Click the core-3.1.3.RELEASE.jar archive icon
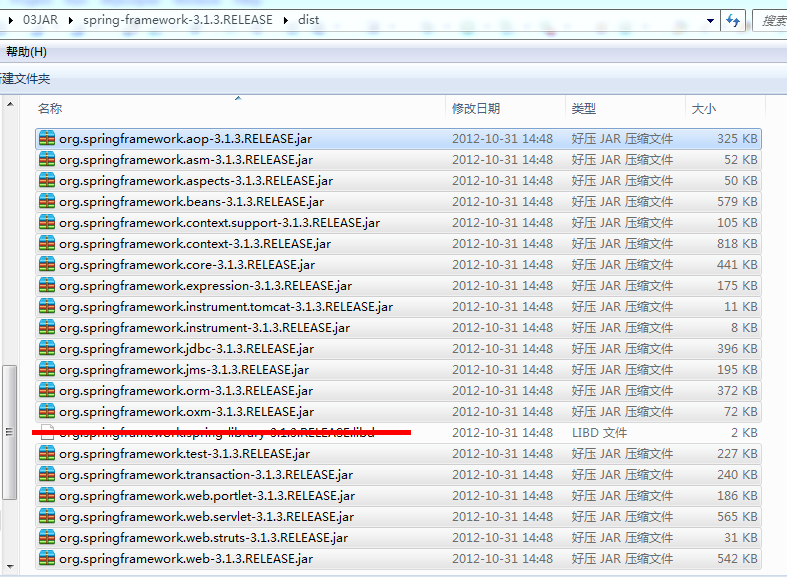 coord(47,265)
